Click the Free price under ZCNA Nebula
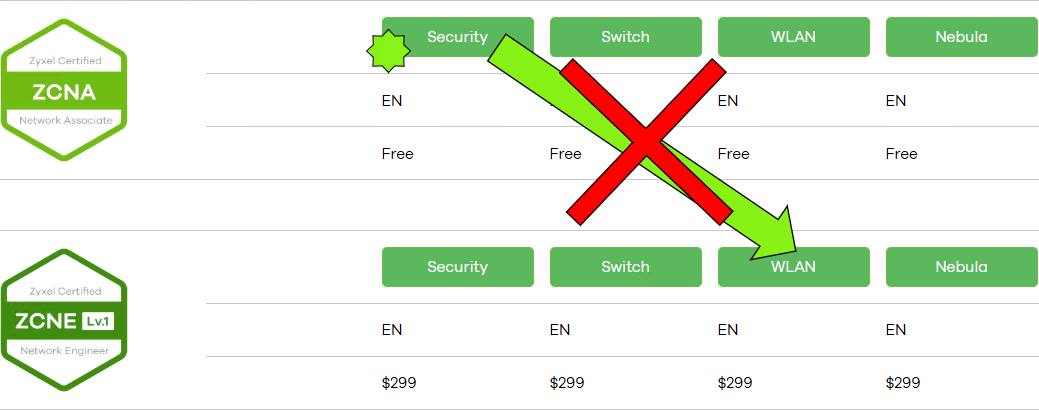 point(902,154)
